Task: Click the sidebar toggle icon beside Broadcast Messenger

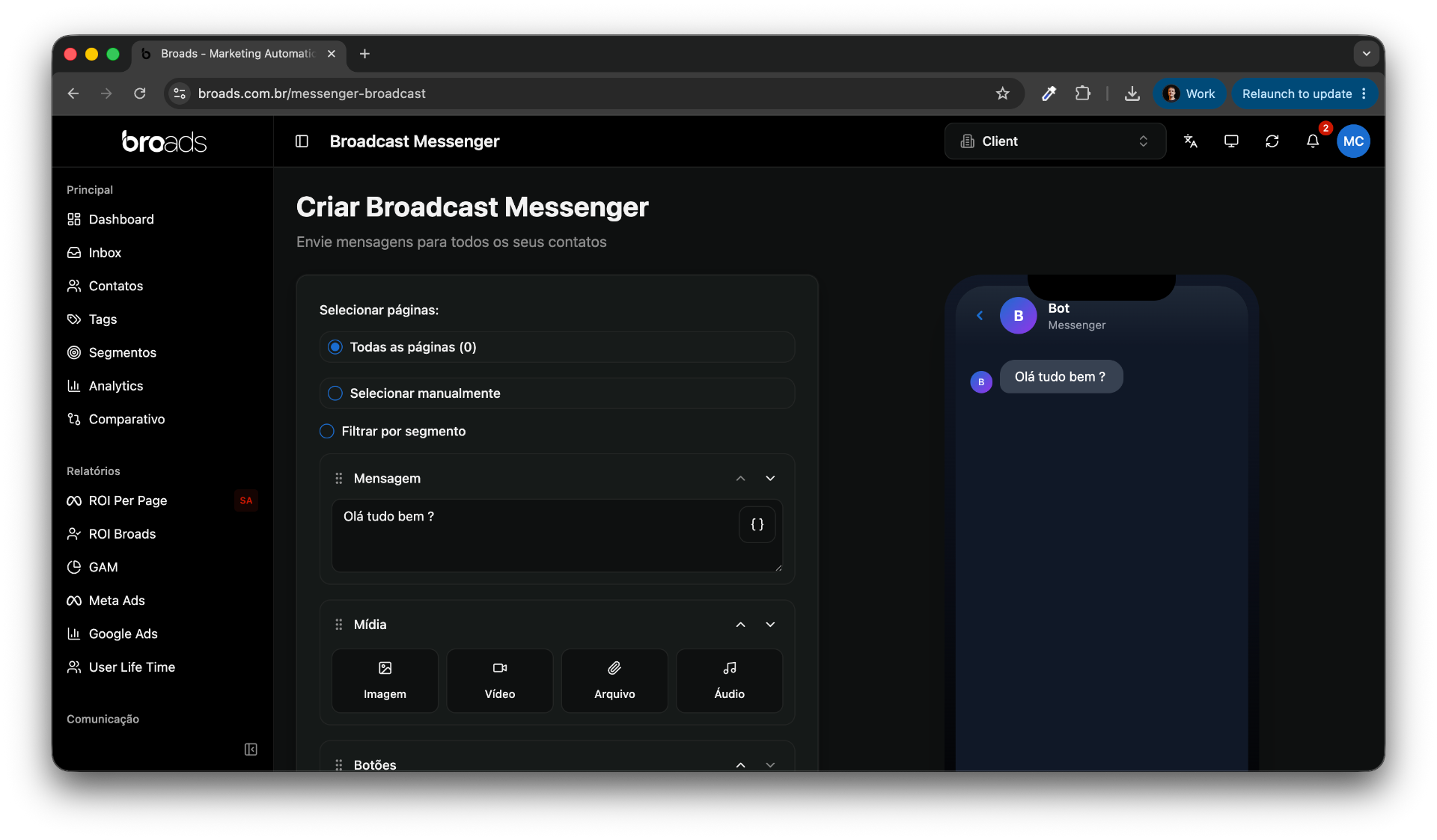Action: click(302, 141)
